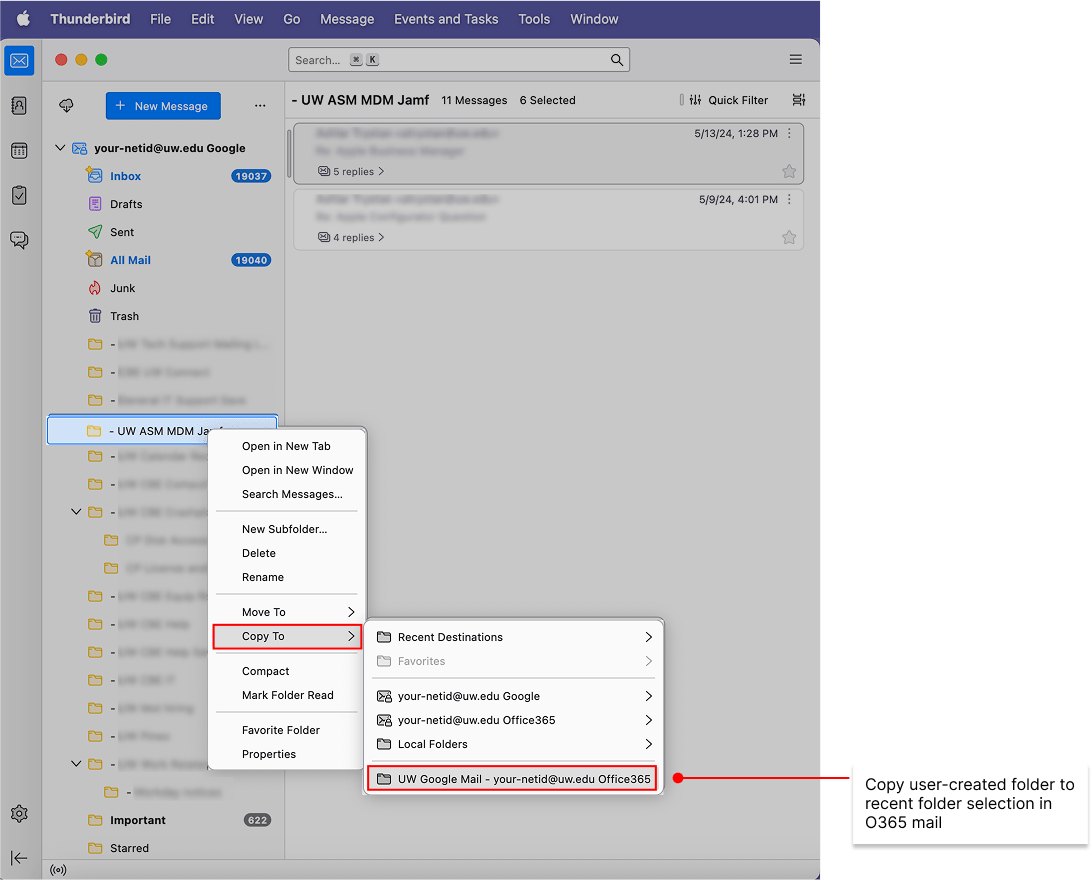Star the message from 5/9/24
The width and height of the screenshot is (1092, 880).
click(x=789, y=237)
